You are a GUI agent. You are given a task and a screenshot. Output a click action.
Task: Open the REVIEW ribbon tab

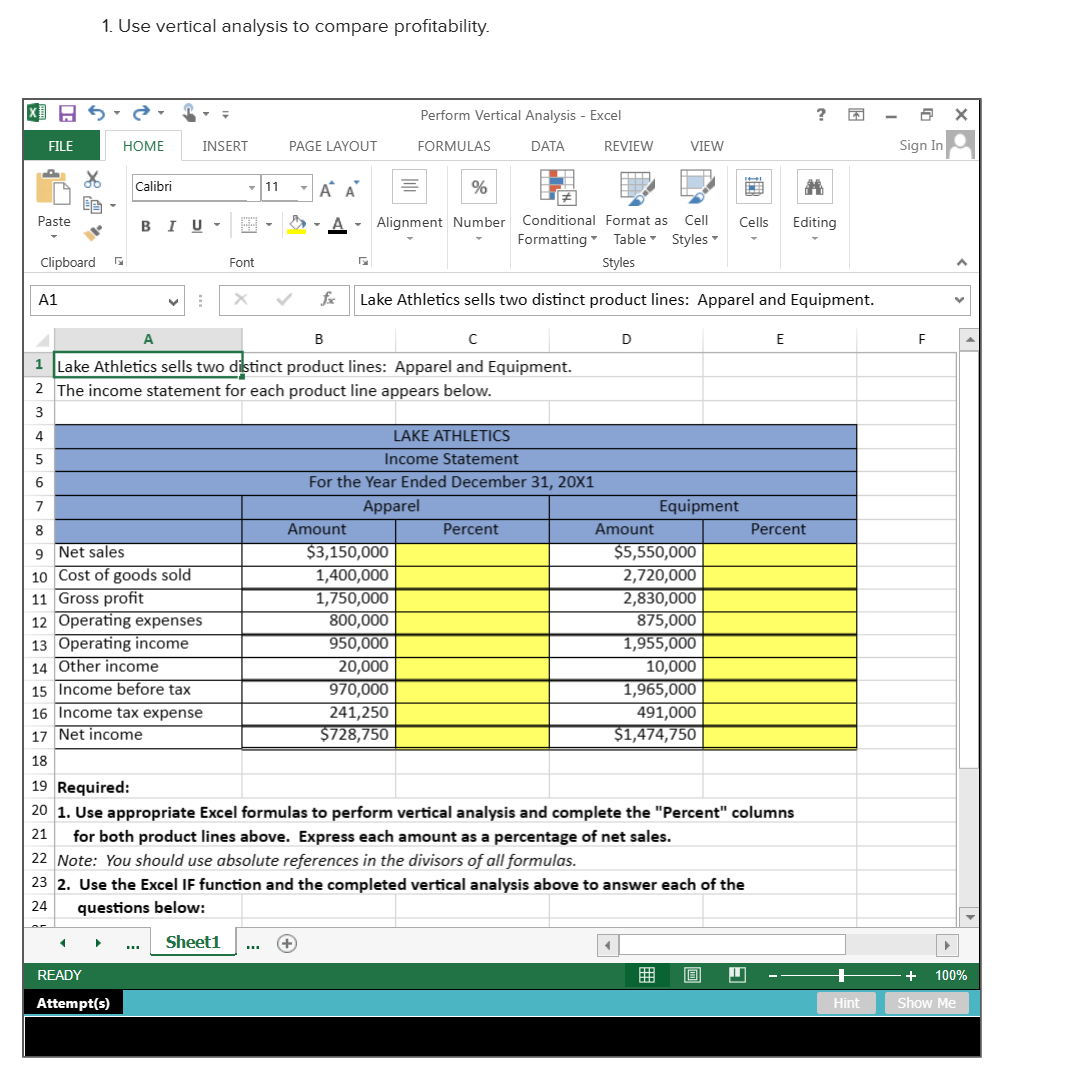[628, 146]
